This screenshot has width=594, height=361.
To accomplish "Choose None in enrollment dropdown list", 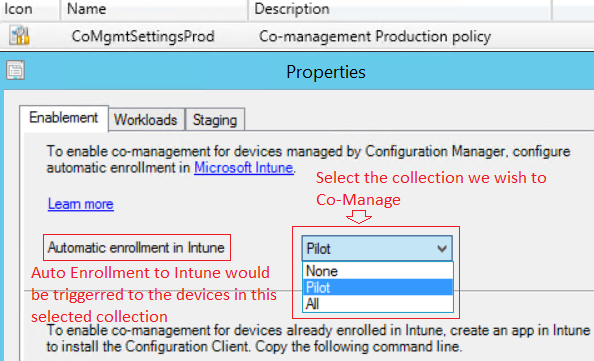I will click(x=378, y=271).
